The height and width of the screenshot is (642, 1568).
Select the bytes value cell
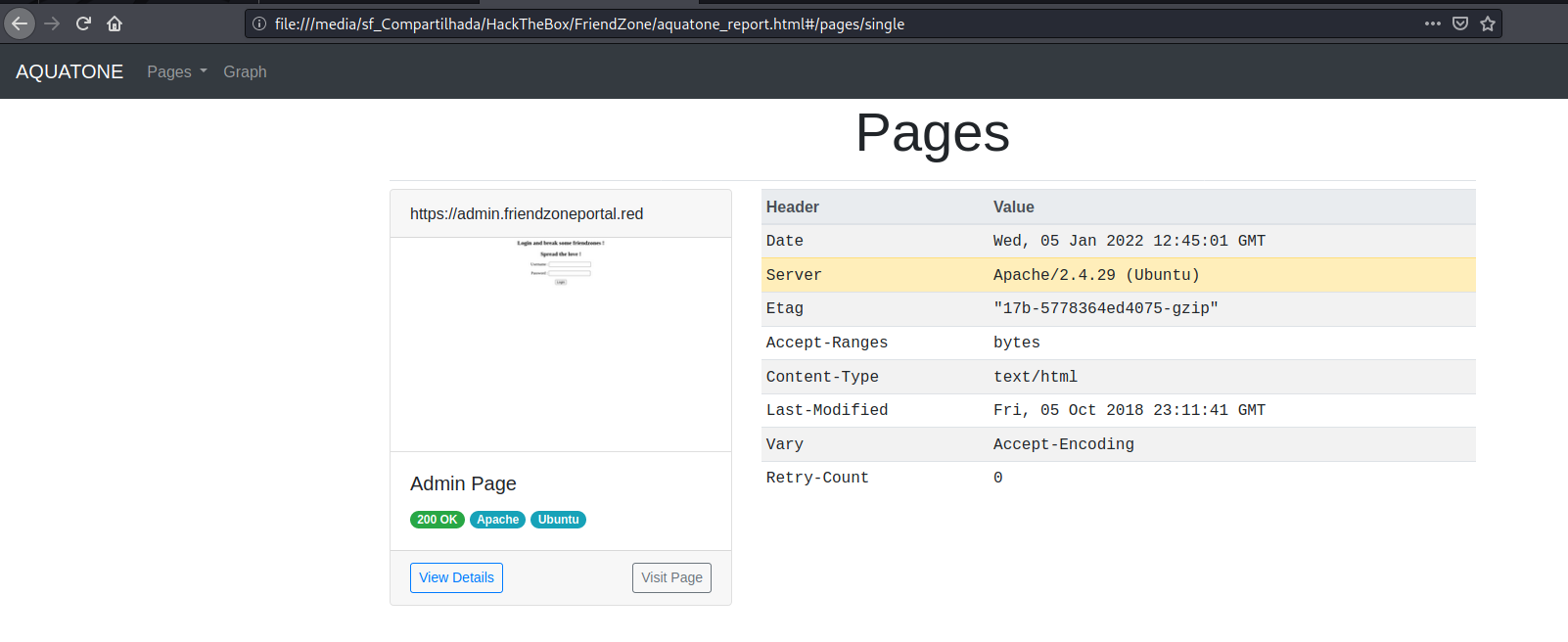[1232, 343]
